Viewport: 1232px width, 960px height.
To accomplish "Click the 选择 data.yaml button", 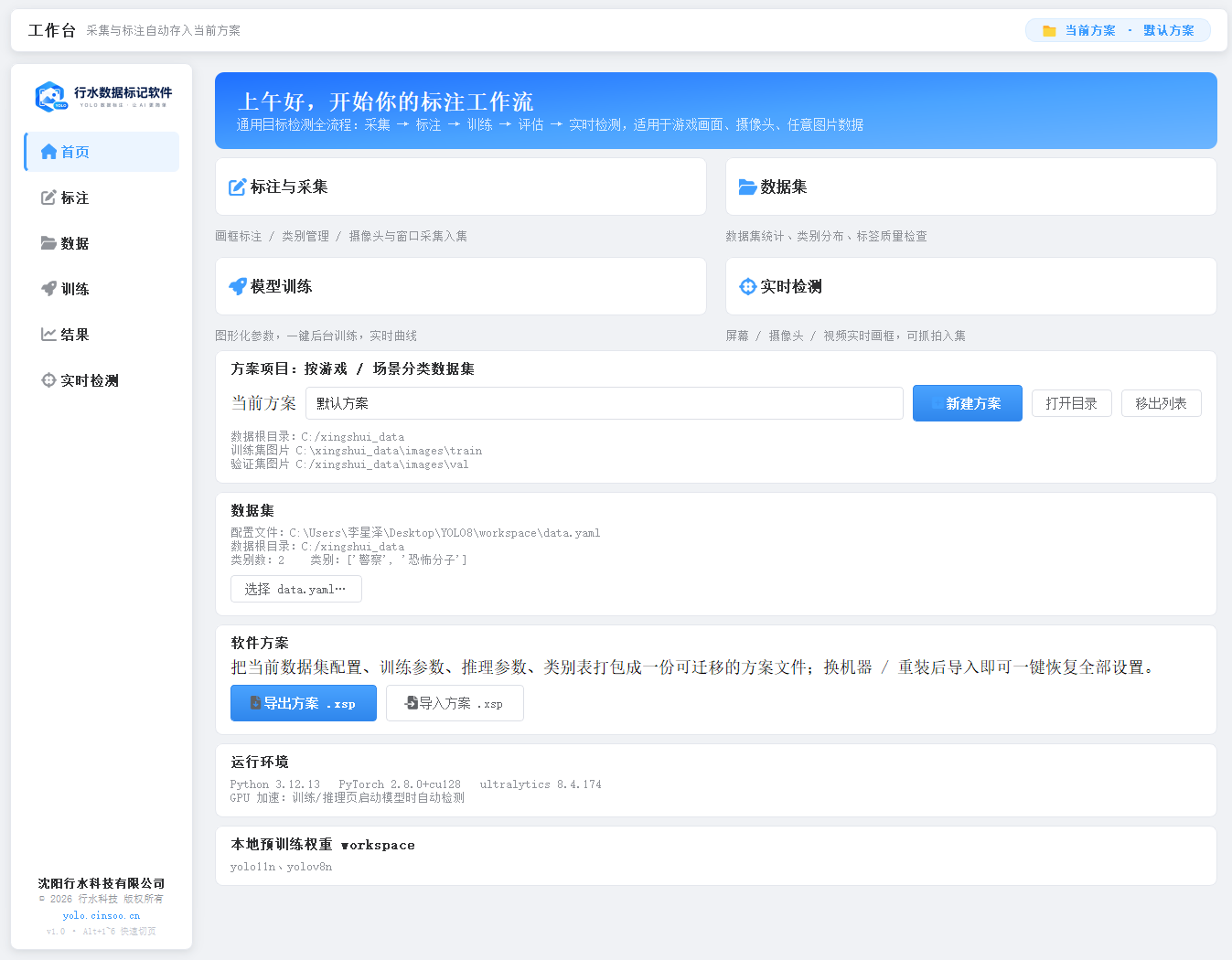I will (x=296, y=589).
